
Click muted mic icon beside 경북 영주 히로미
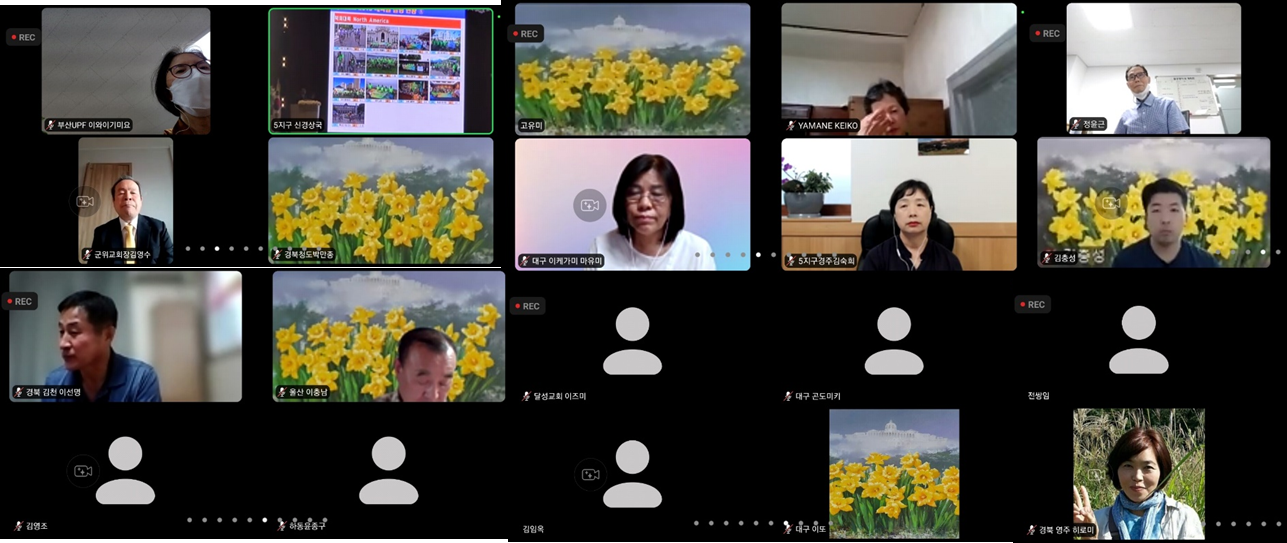coord(1033,530)
